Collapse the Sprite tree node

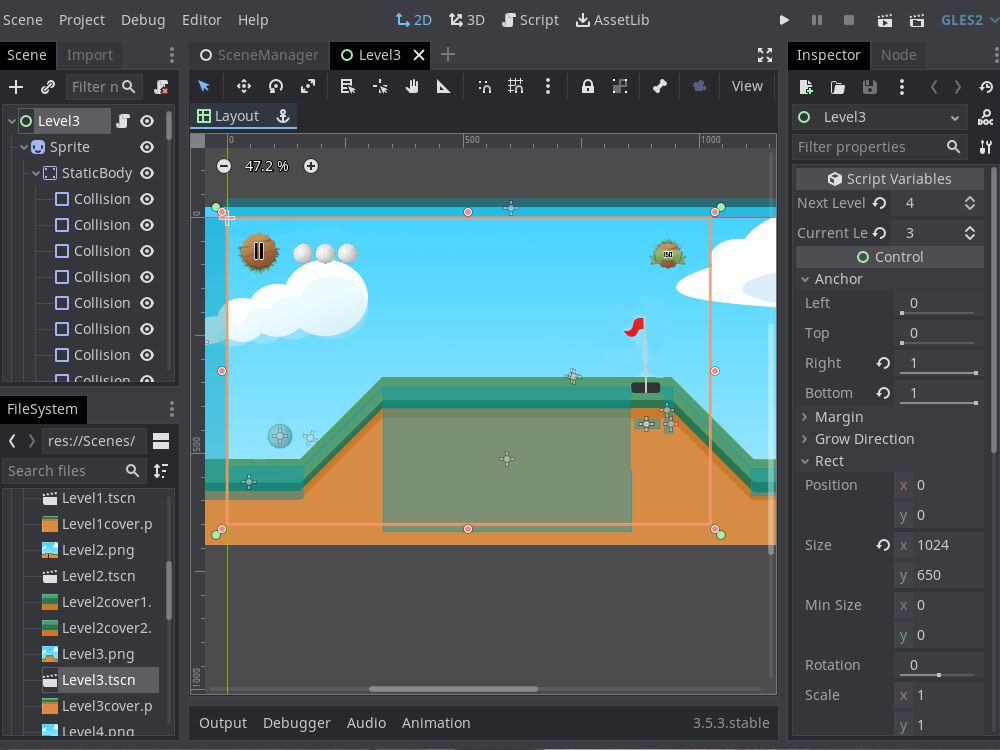coord(24,147)
